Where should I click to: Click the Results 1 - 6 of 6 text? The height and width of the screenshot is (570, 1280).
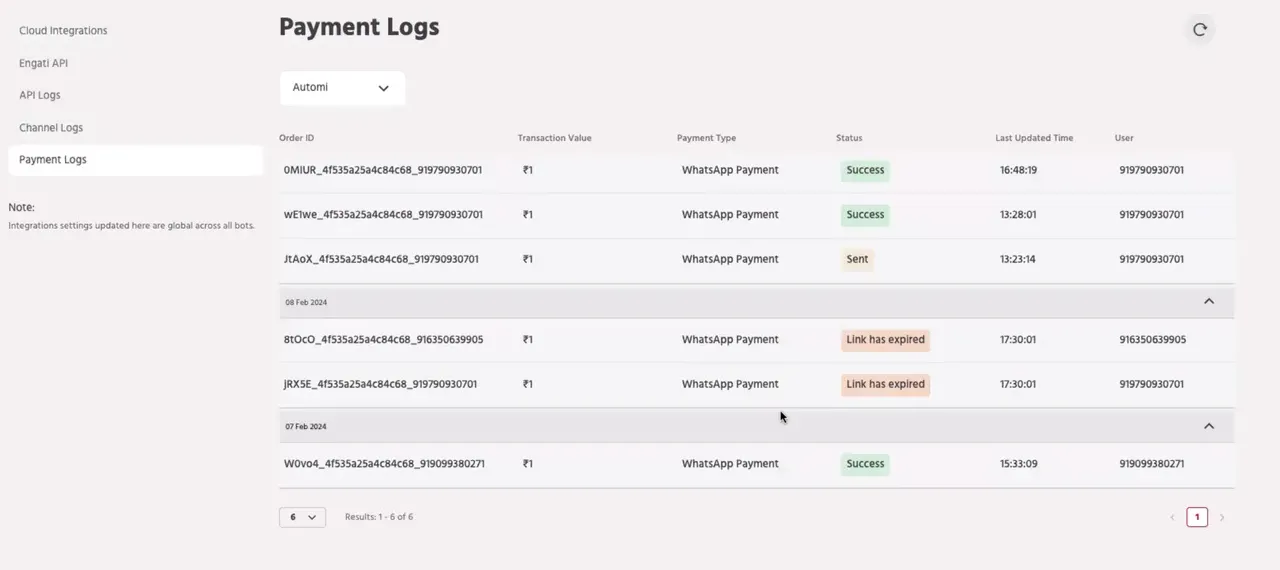[x=379, y=517]
